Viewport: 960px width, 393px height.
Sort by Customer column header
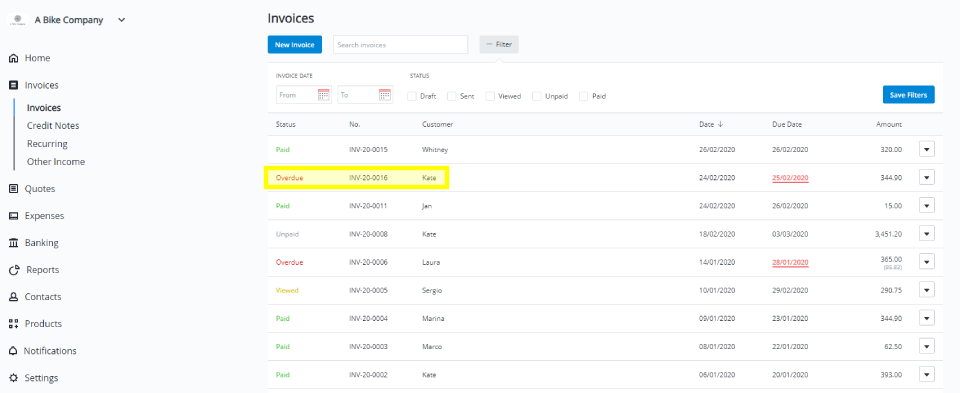437,124
